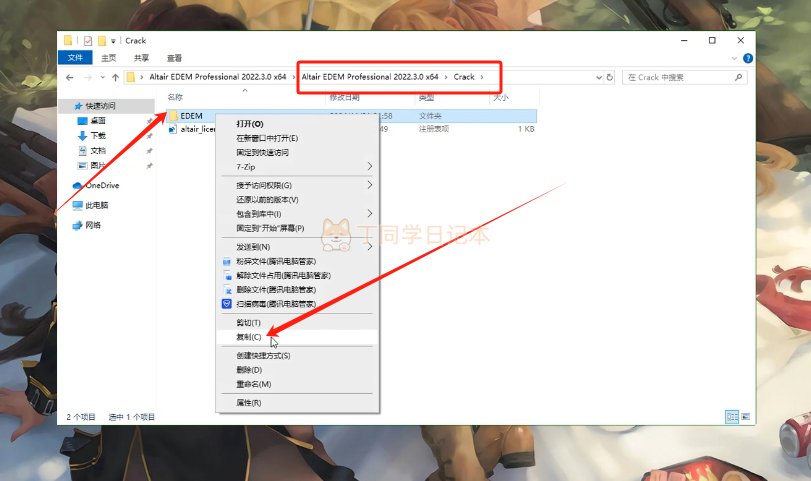Screen dimensions: 811x481
Task: Click the title bar folder icon
Action: (x=68, y=40)
